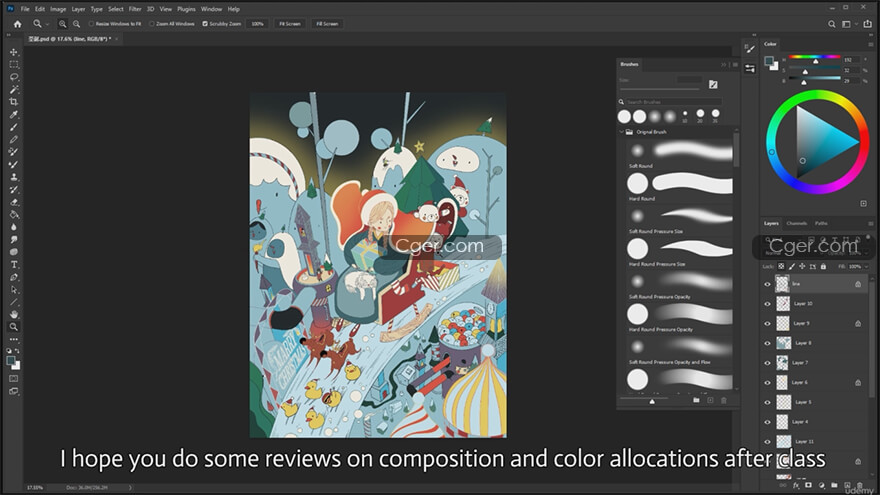Screen dimensions: 880x495
Task: Open the search icon in options bar
Action: (x=832, y=24)
